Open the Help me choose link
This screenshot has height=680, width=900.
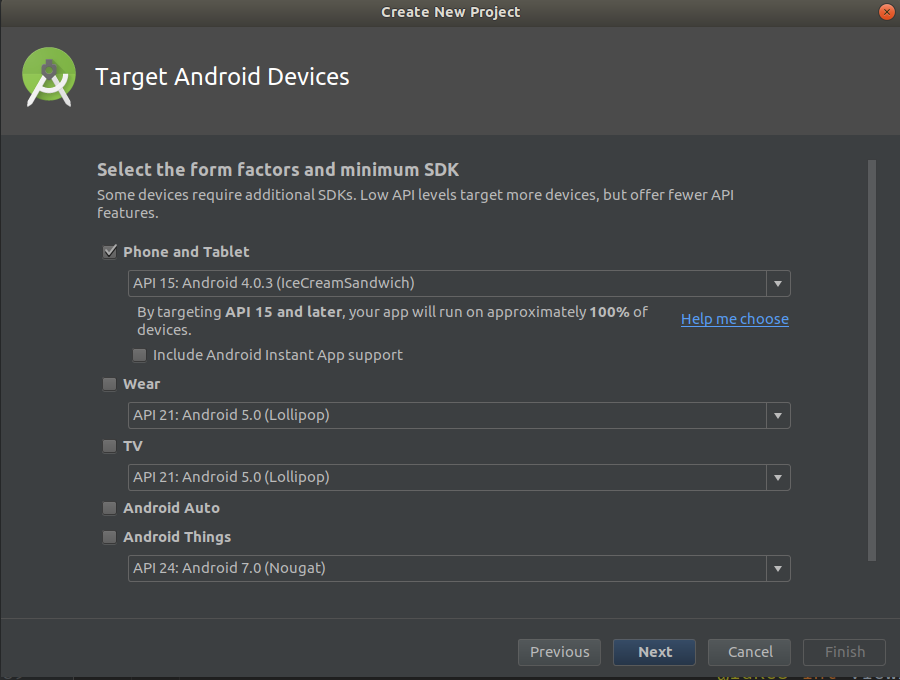tap(735, 319)
